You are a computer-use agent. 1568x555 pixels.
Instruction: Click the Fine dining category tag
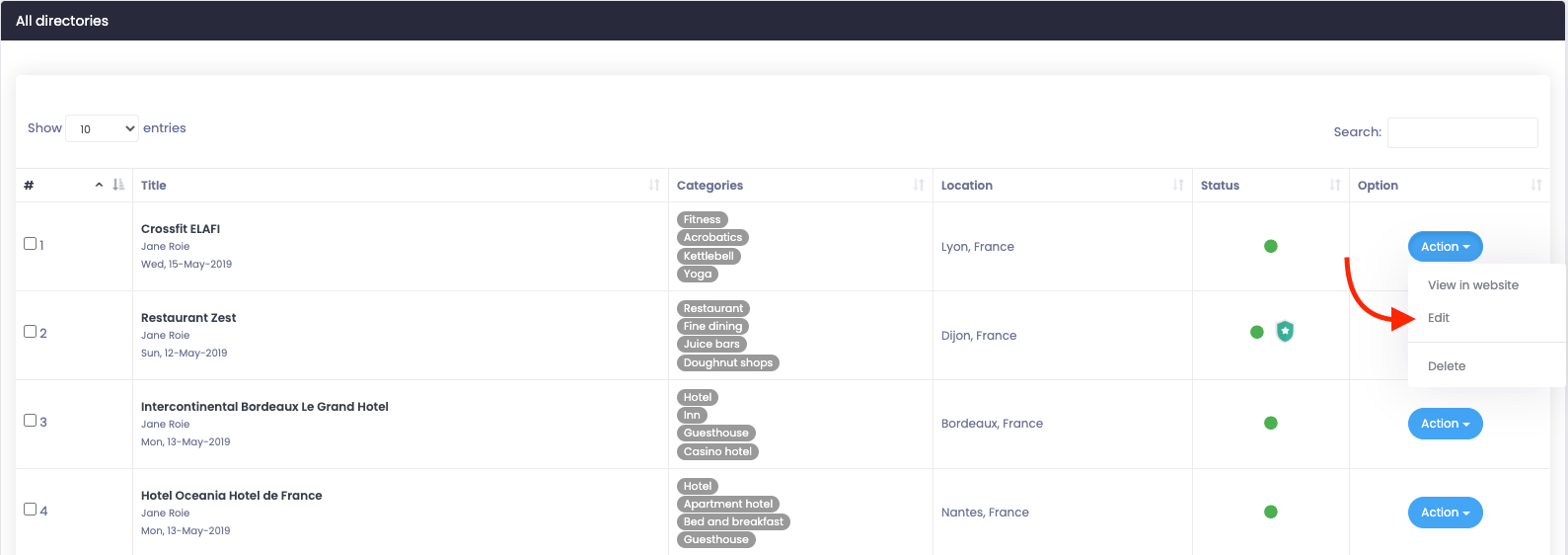click(712, 326)
